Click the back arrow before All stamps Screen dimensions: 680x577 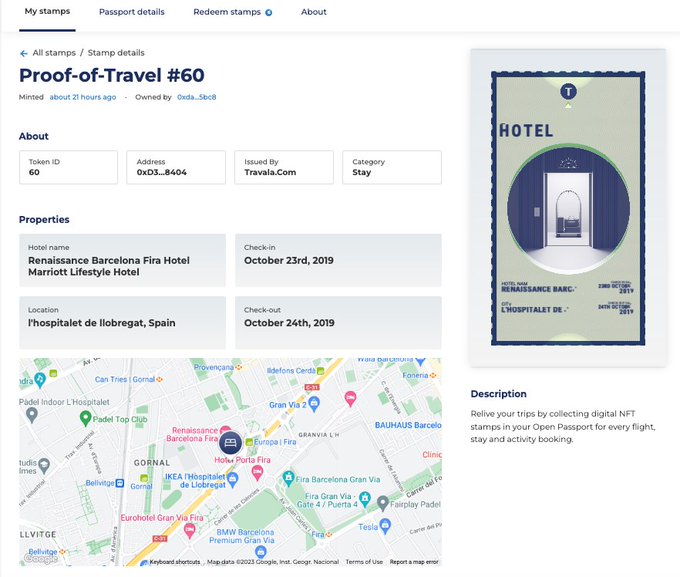click(x=24, y=53)
